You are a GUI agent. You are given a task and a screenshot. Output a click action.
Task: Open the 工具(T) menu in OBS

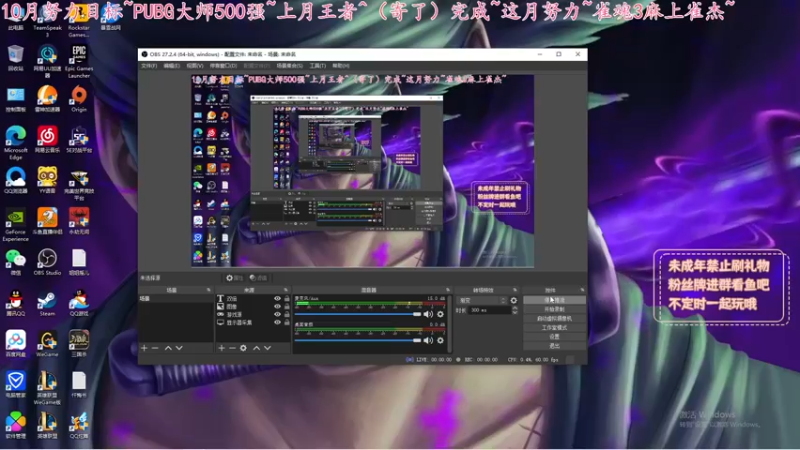click(x=317, y=66)
